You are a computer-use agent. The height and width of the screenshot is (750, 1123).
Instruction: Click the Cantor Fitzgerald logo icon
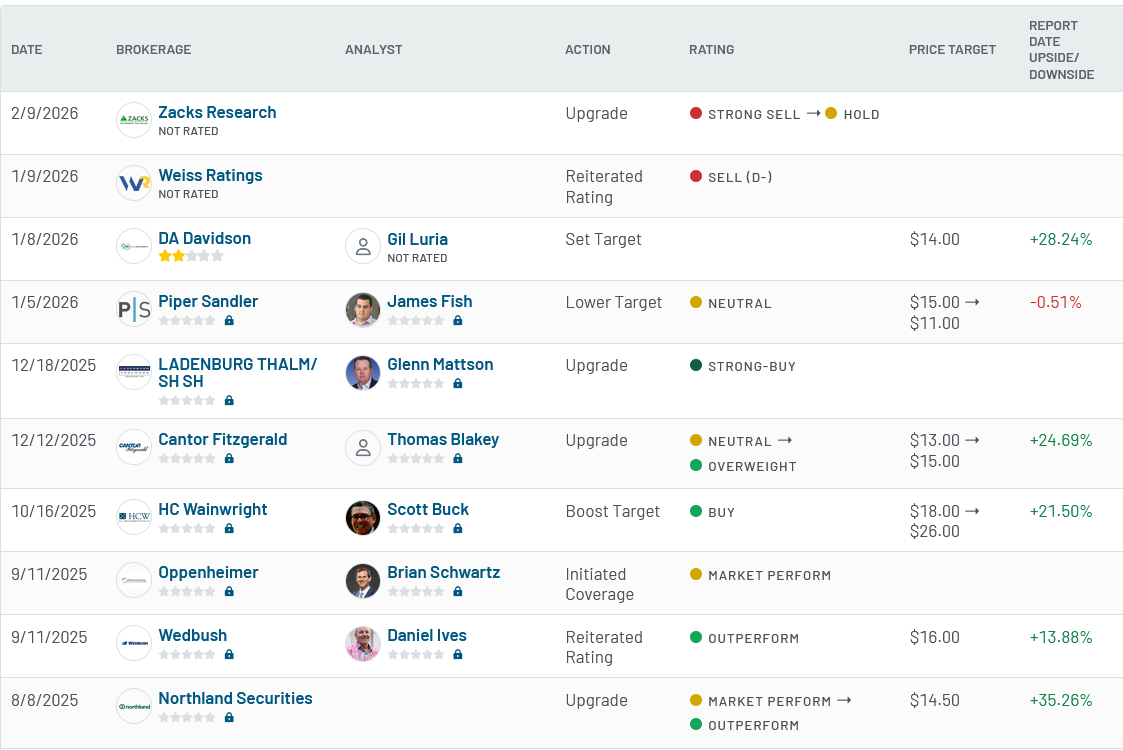pos(134,447)
